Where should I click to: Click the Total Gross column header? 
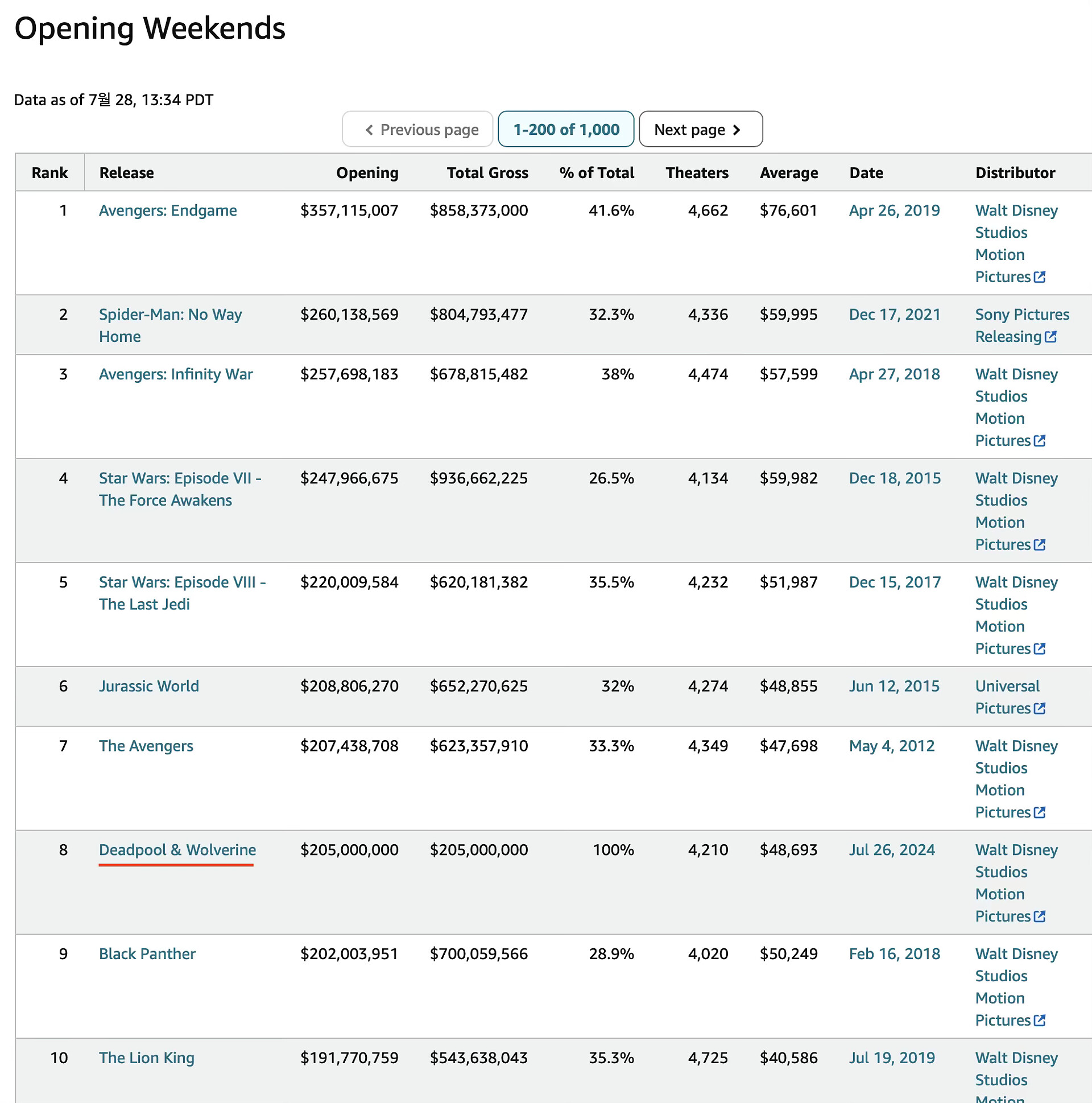[487, 173]
